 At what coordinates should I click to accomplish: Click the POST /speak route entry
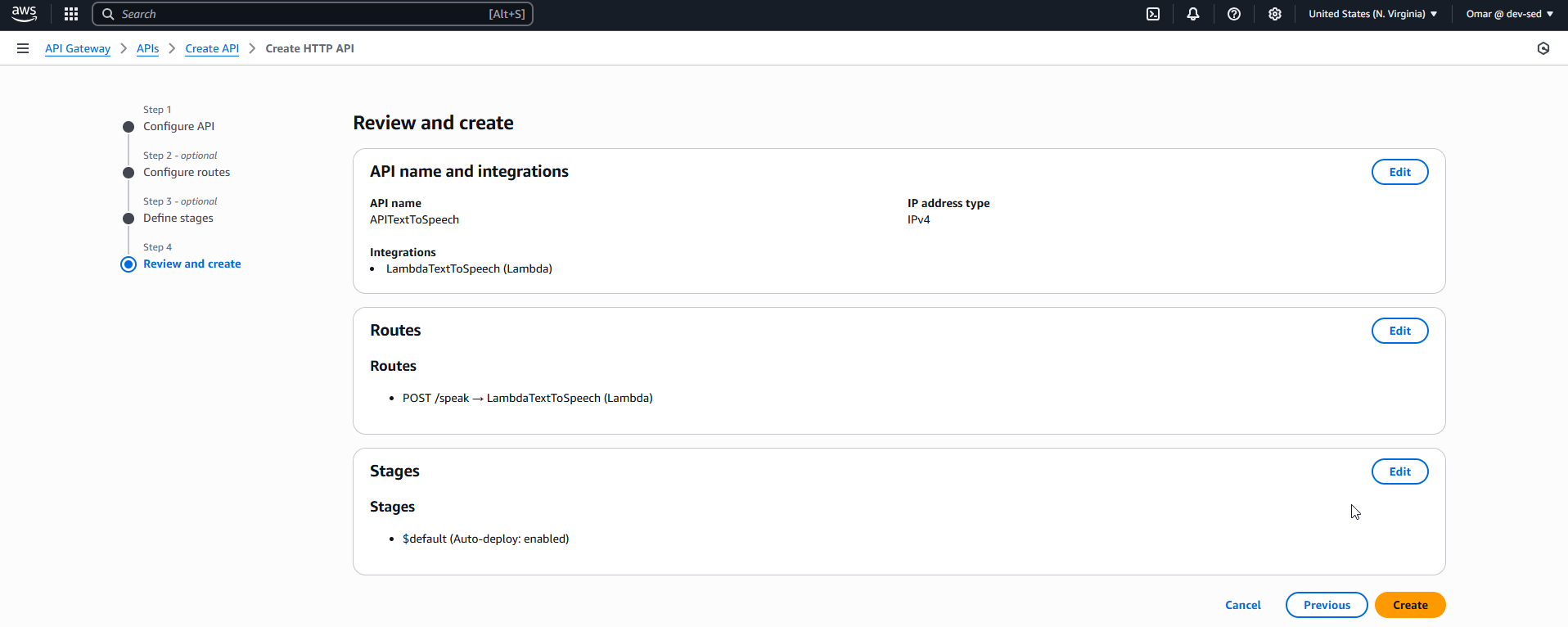pos(527,398)
